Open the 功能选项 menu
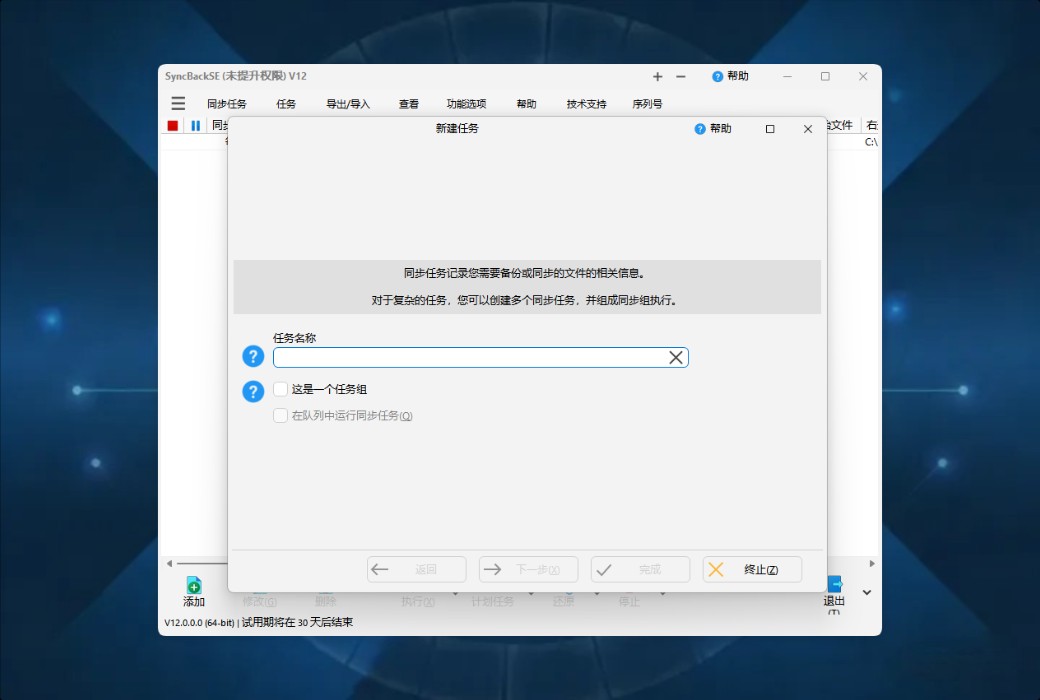This screenshot has height=700, width=1040. pos(466,103)
